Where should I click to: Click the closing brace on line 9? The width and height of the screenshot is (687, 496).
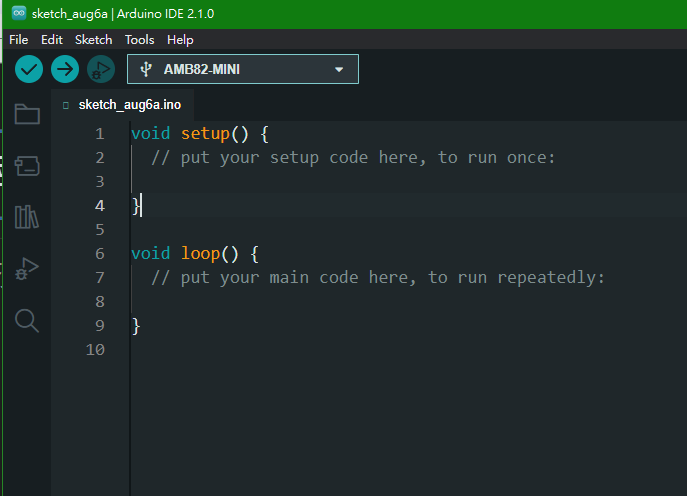[136, 326]
